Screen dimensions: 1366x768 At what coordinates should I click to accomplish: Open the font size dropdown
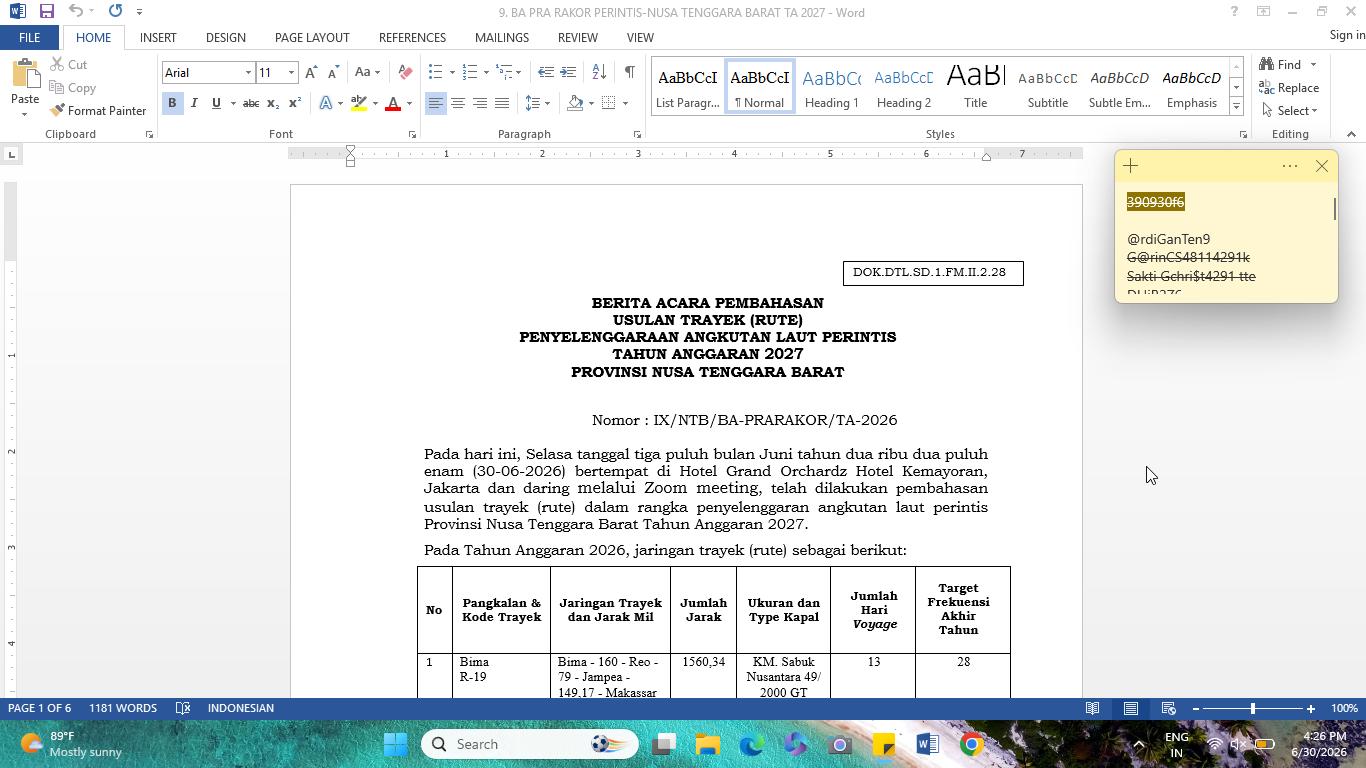pyautogui.click(x=291, y=73)
